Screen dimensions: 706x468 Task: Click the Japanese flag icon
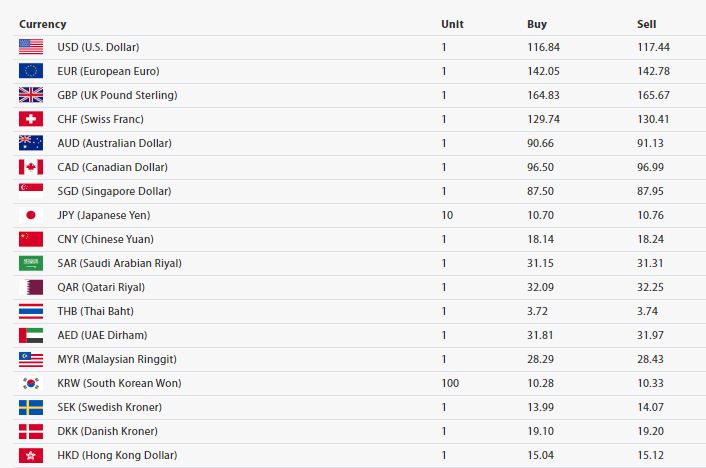tap(31, 215)
